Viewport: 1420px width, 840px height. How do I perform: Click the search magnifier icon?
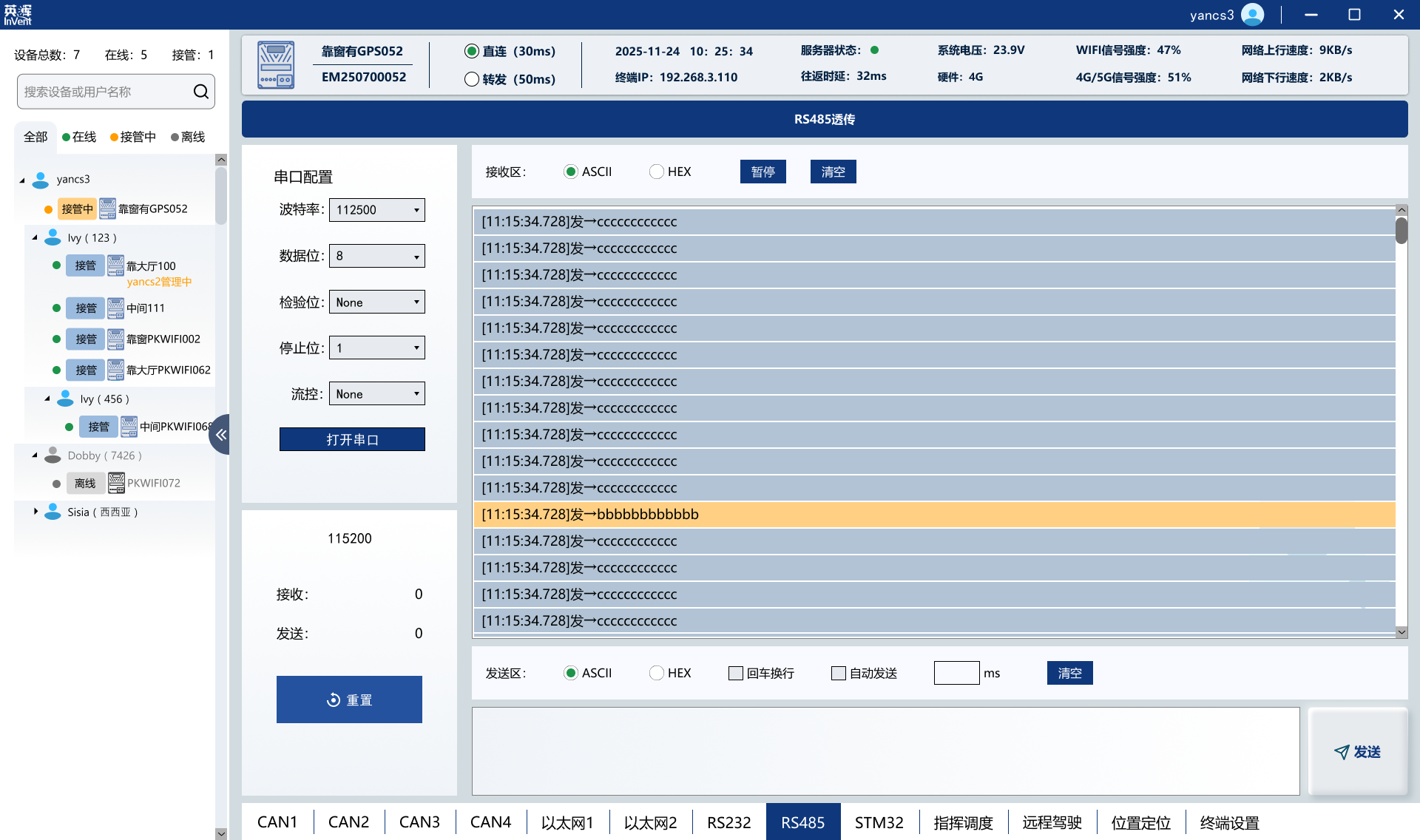point(200,92)
